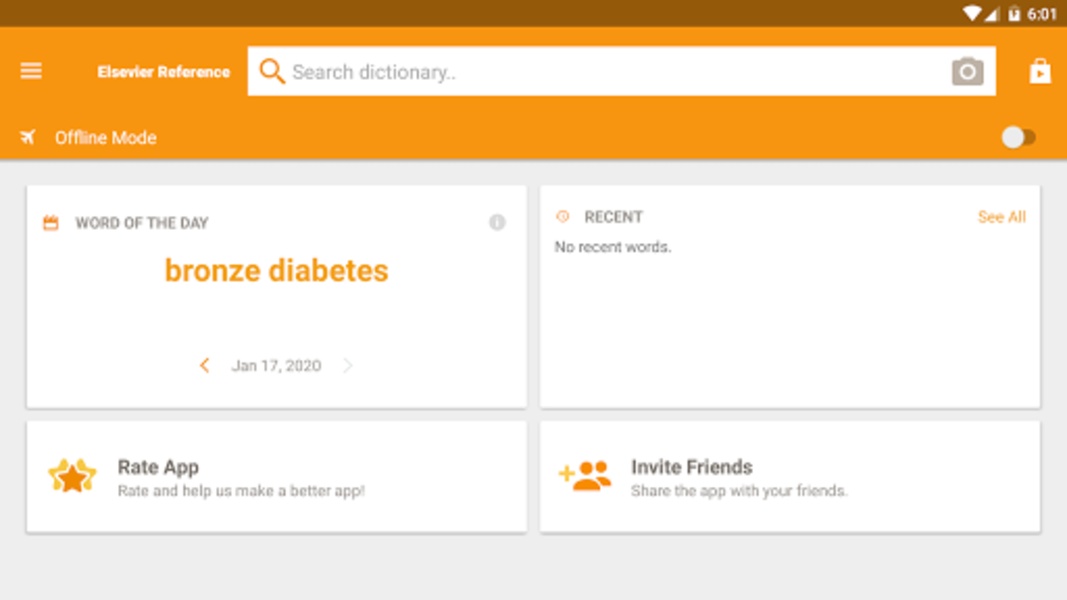This screenshot has width=1067, height=600.
Task: Open the hamburger navigation menu
Action: click(31, 71)
